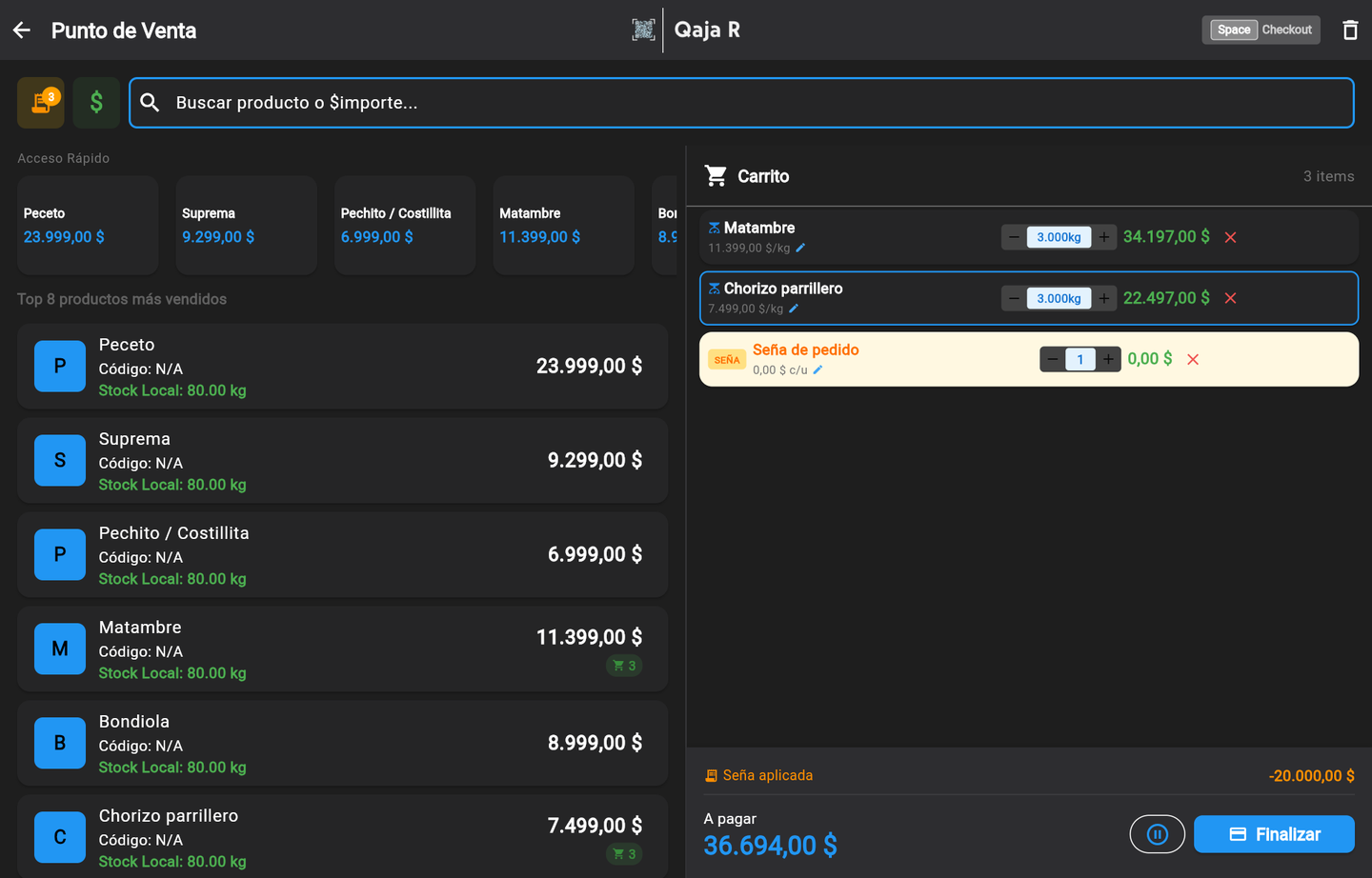Add Suprema from top products list

point(342,461)
